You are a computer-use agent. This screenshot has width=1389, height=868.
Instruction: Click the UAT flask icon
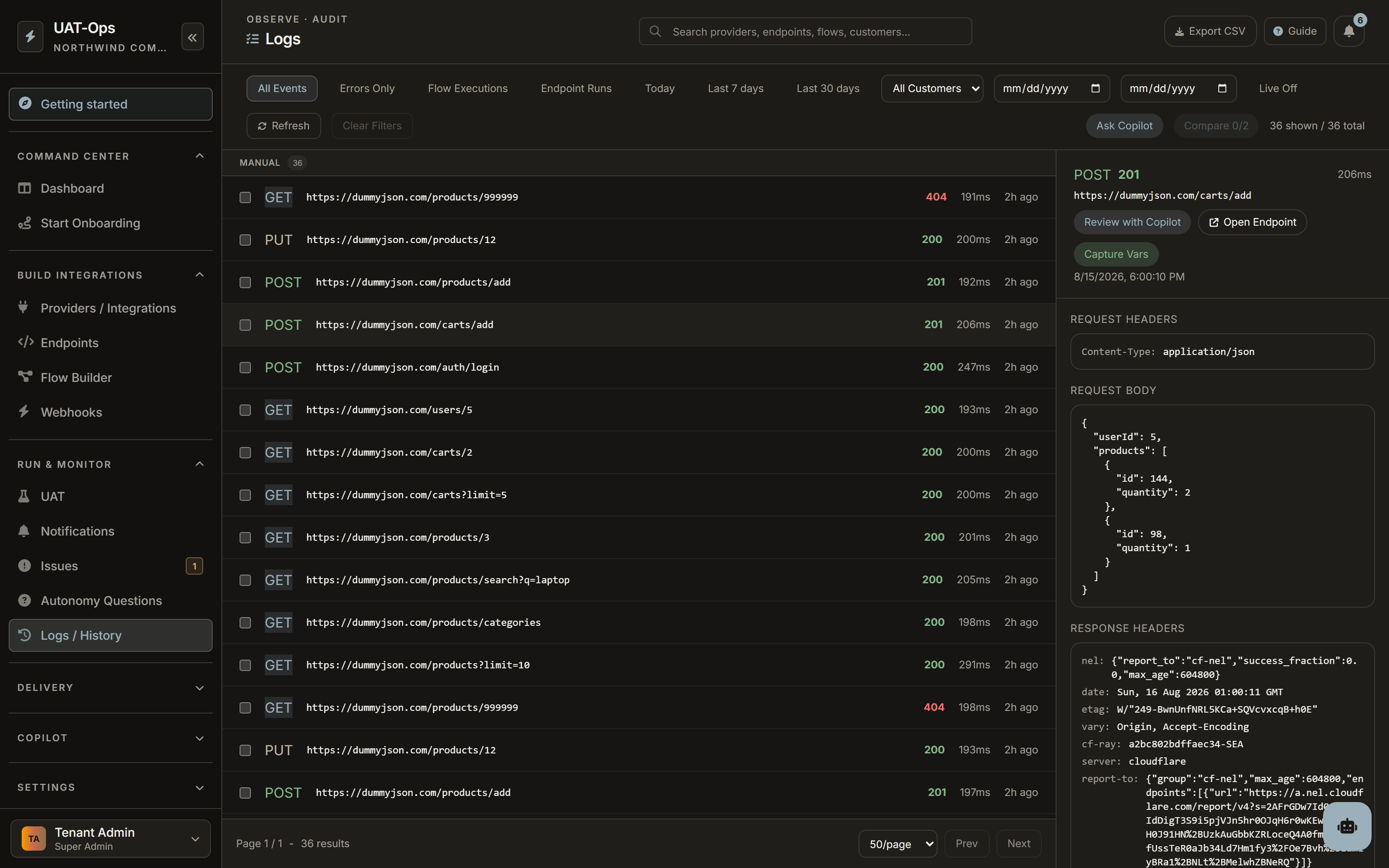[x=23, y=496]
